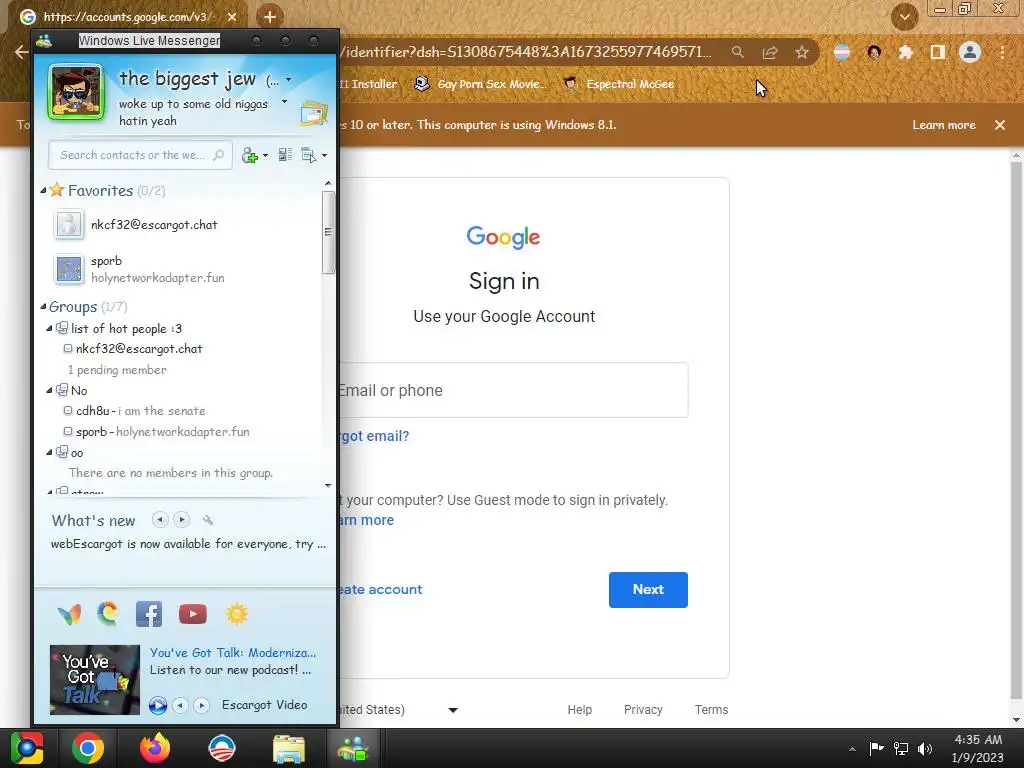Viewport: 1024px width, 768px height.
Task: Open the weather sun icon
Action: click(236, 614)
